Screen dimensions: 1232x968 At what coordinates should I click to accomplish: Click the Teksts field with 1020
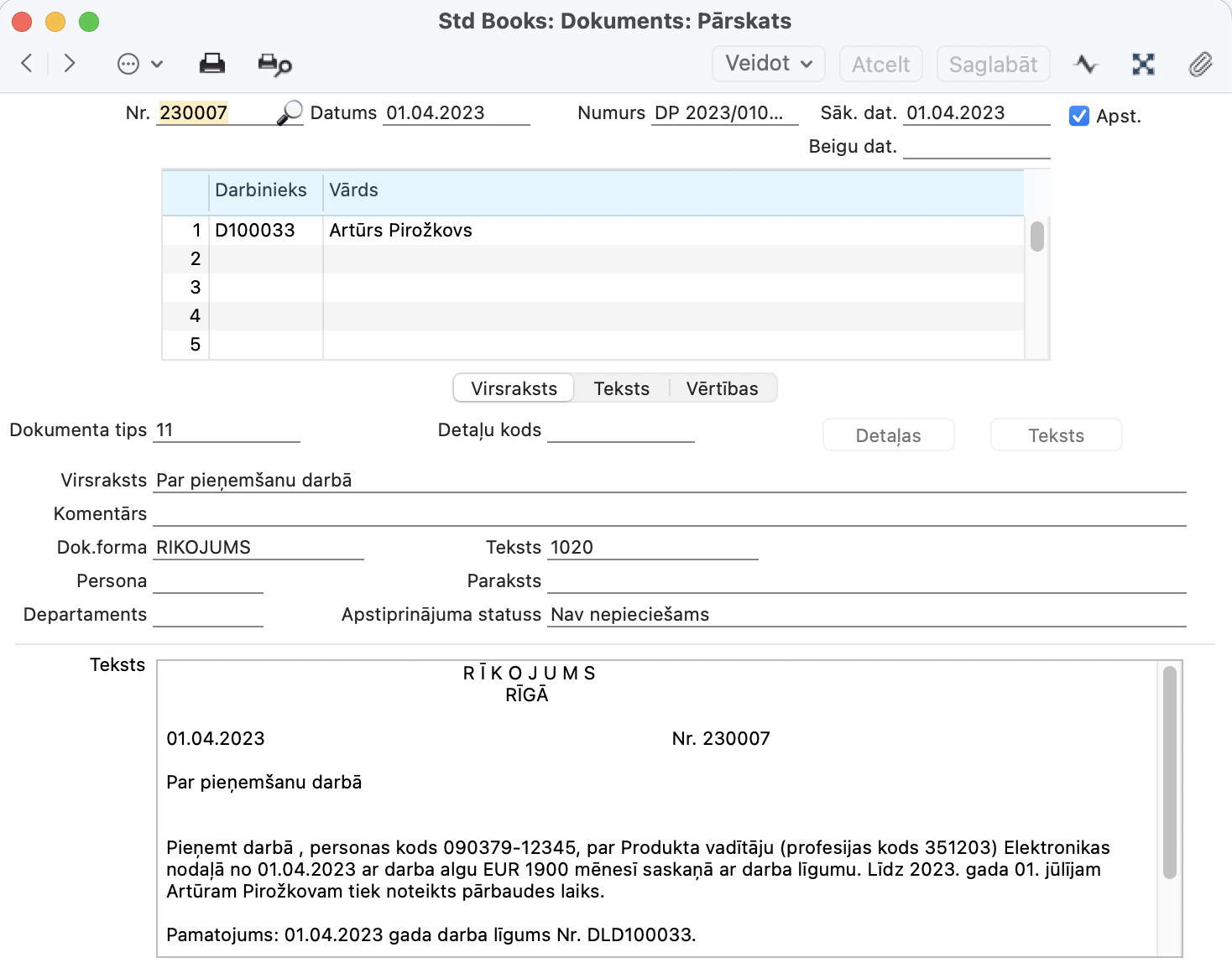[x=653, y=547]
